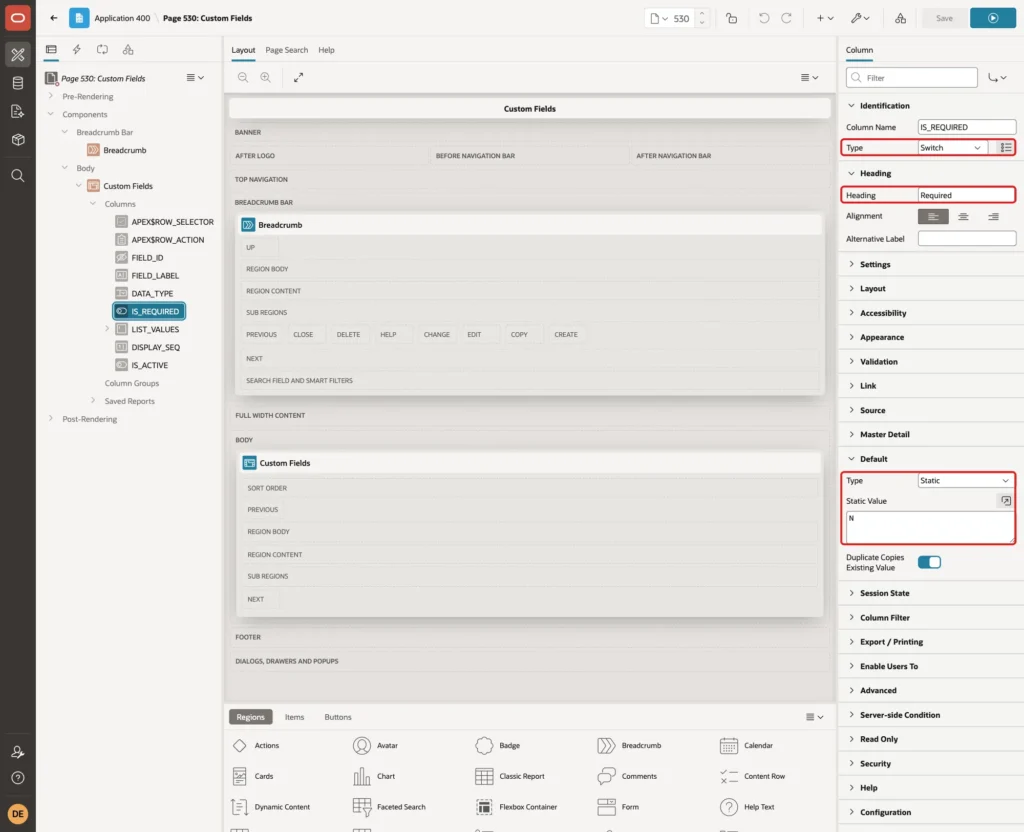Screen dimensions: 1024x832
Task: Click the Application 400 page icon
Action: [x=79, y=18]
